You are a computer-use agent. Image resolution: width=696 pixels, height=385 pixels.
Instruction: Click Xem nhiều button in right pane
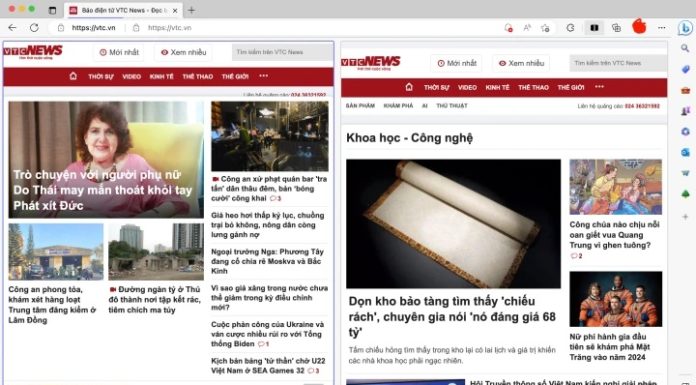(x=521, y=64)
